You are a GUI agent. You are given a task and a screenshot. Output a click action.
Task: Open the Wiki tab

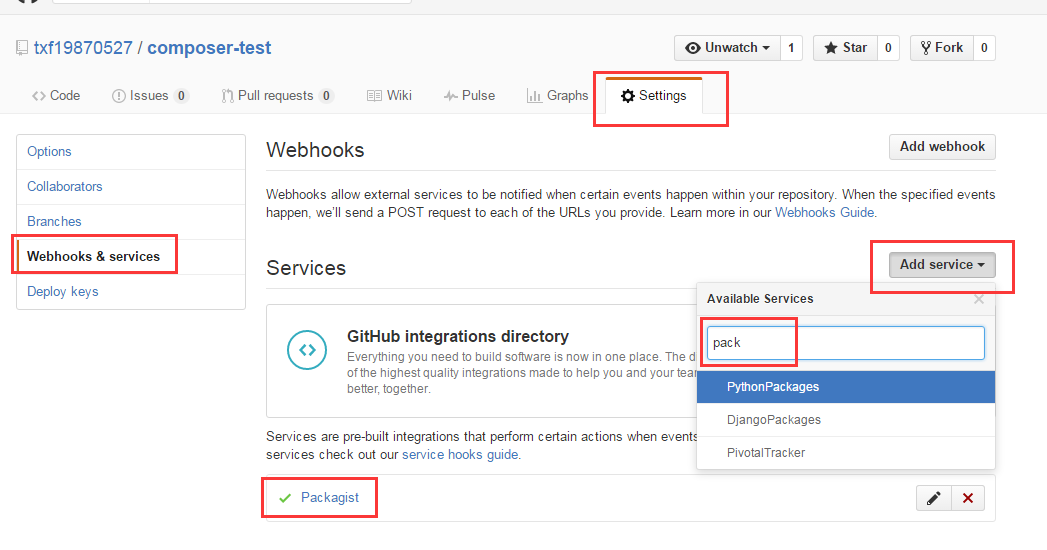click(389, 95)
